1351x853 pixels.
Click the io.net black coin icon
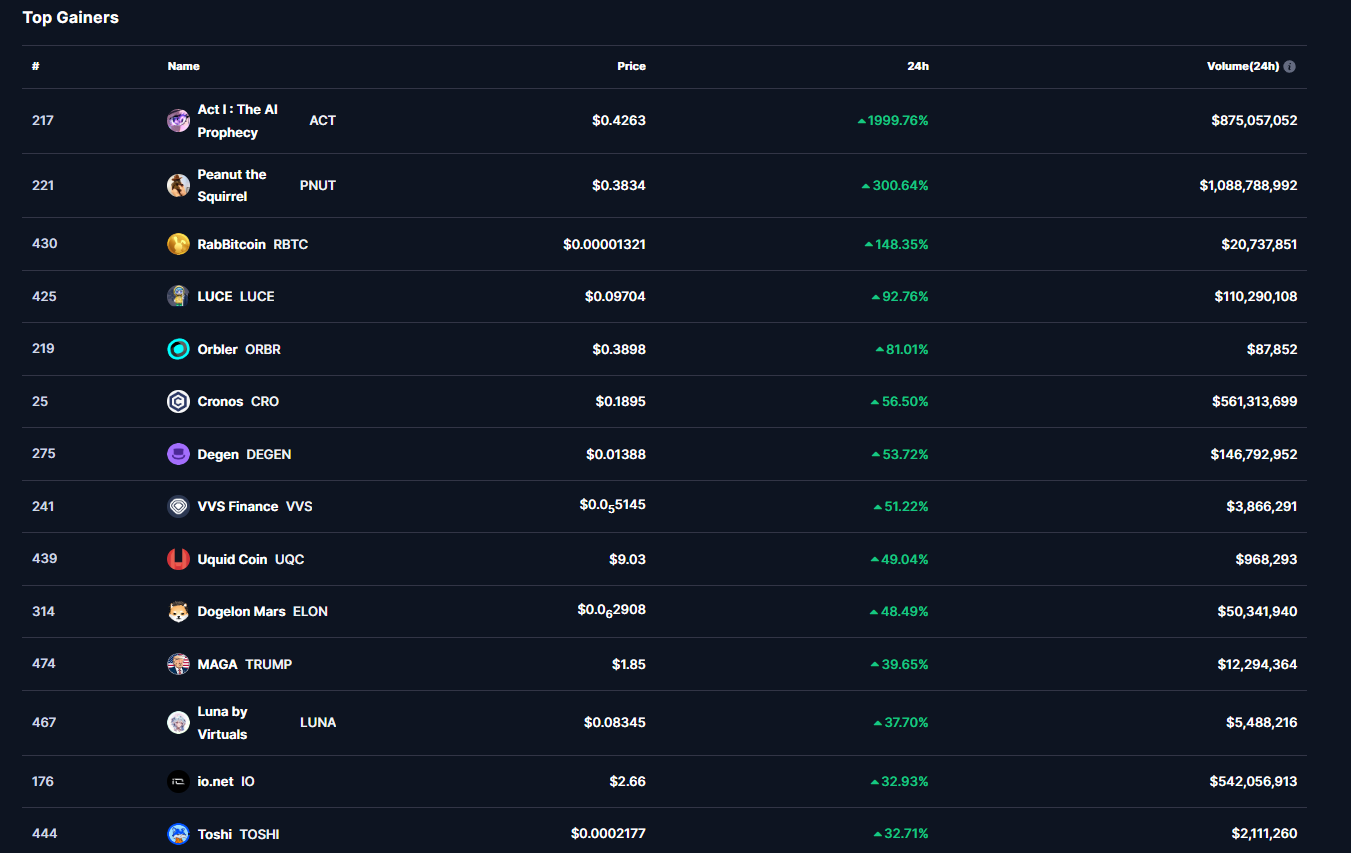click(178, 781)
